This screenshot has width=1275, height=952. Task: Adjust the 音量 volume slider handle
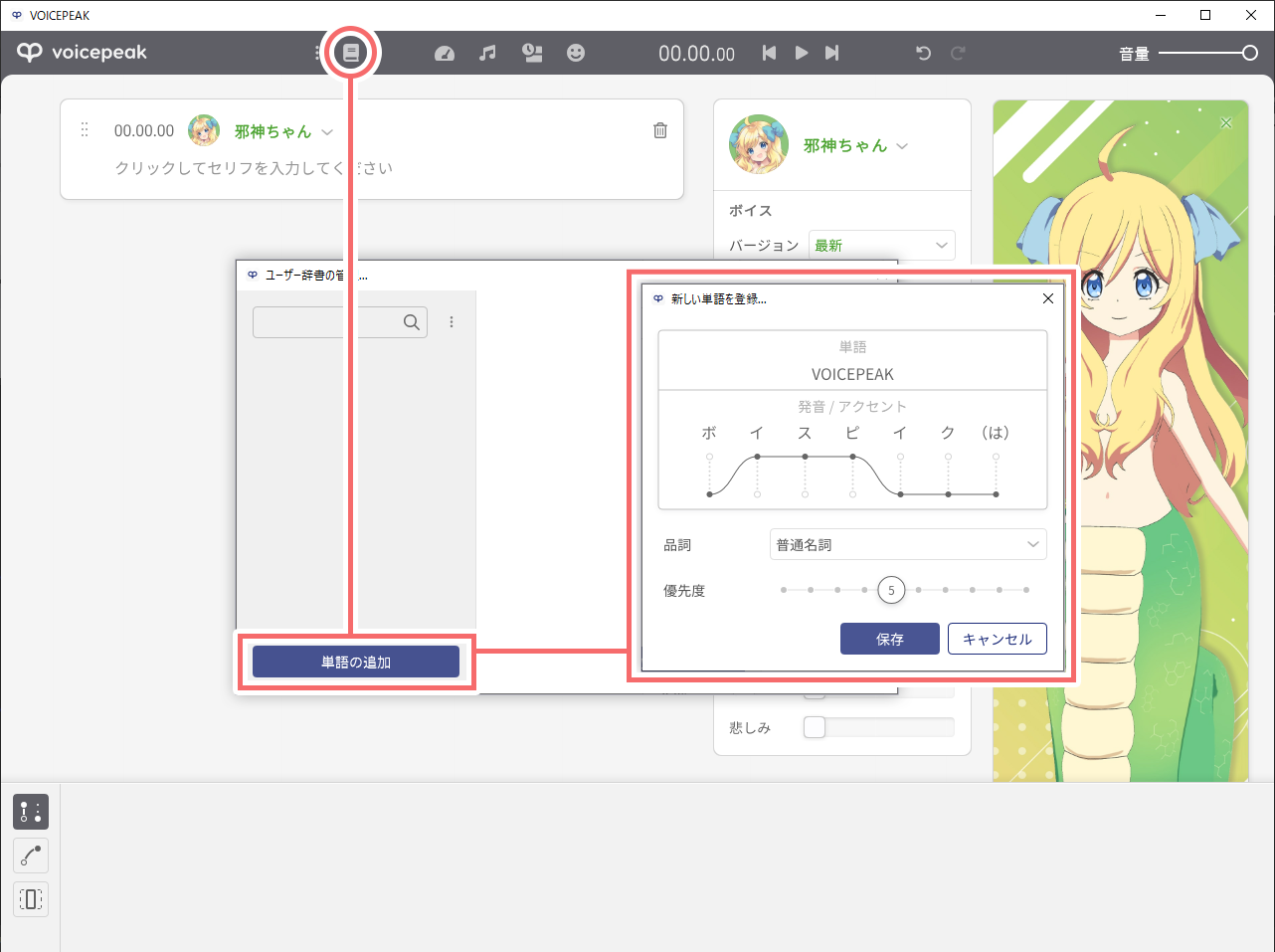click(x=1250, y=53)
